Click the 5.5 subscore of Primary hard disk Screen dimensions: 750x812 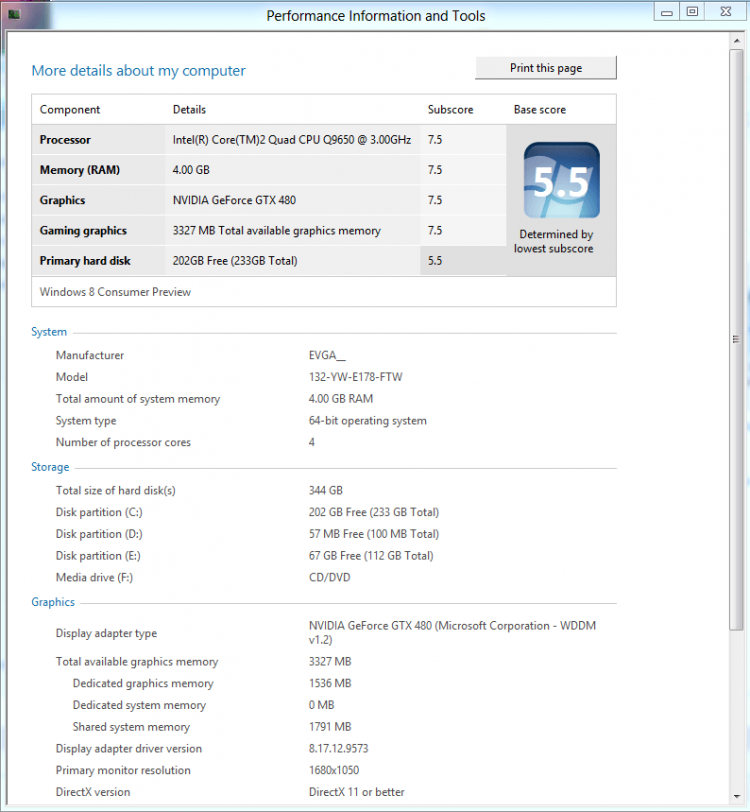point(435,260)
